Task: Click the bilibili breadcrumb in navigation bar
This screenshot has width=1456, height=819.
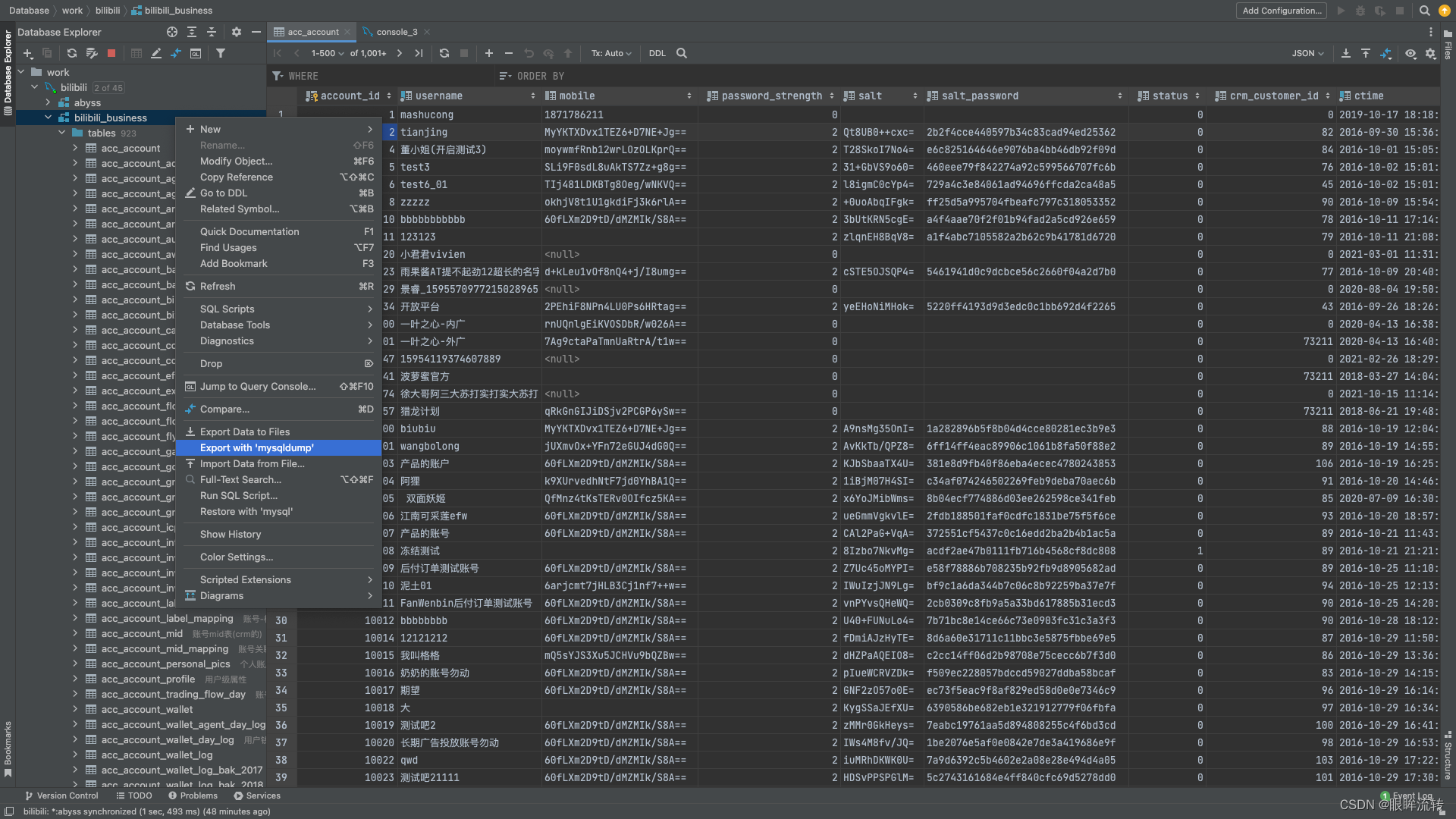Action: click(x=108, y=11)
